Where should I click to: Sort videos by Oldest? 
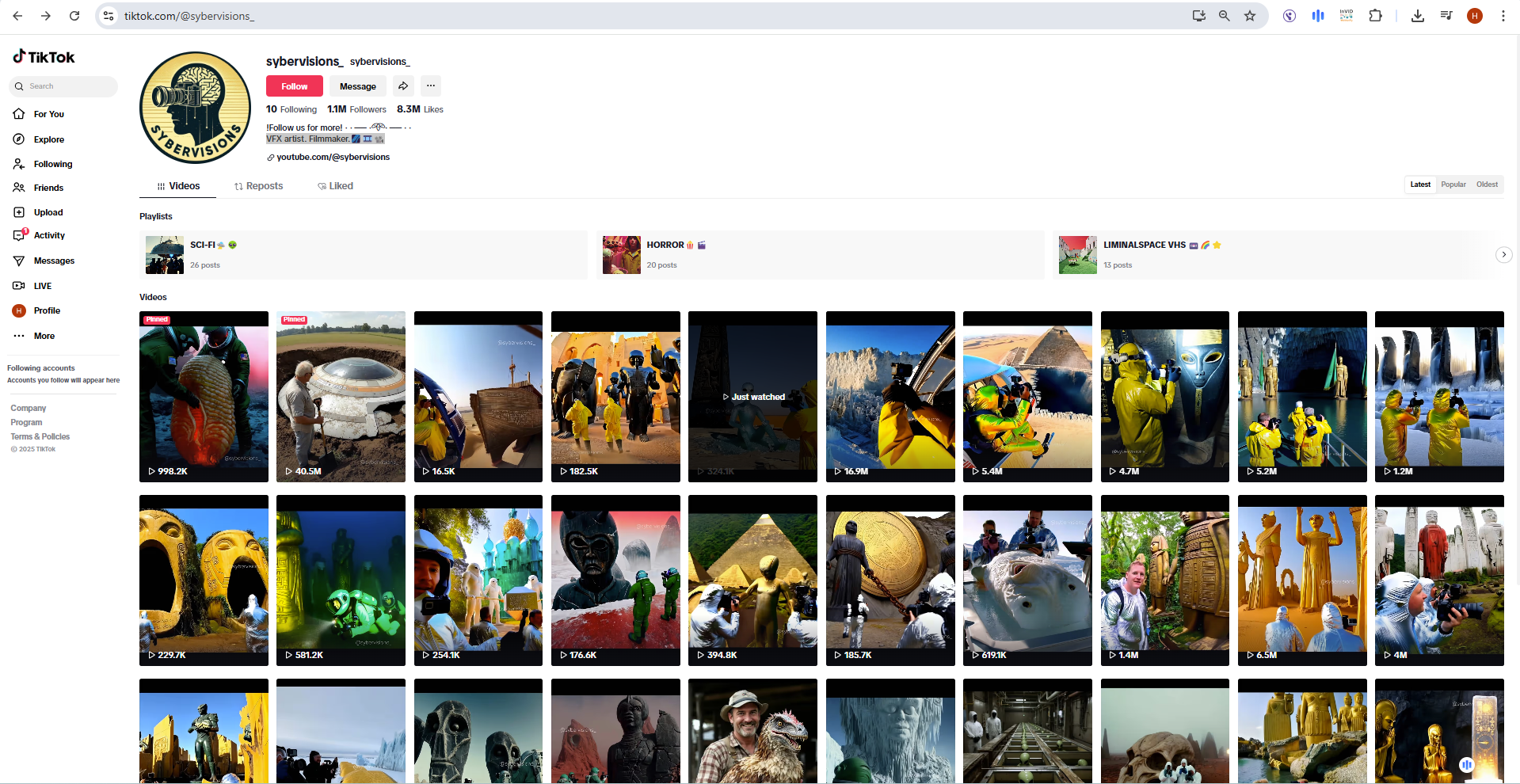(x=1487, y=185)
